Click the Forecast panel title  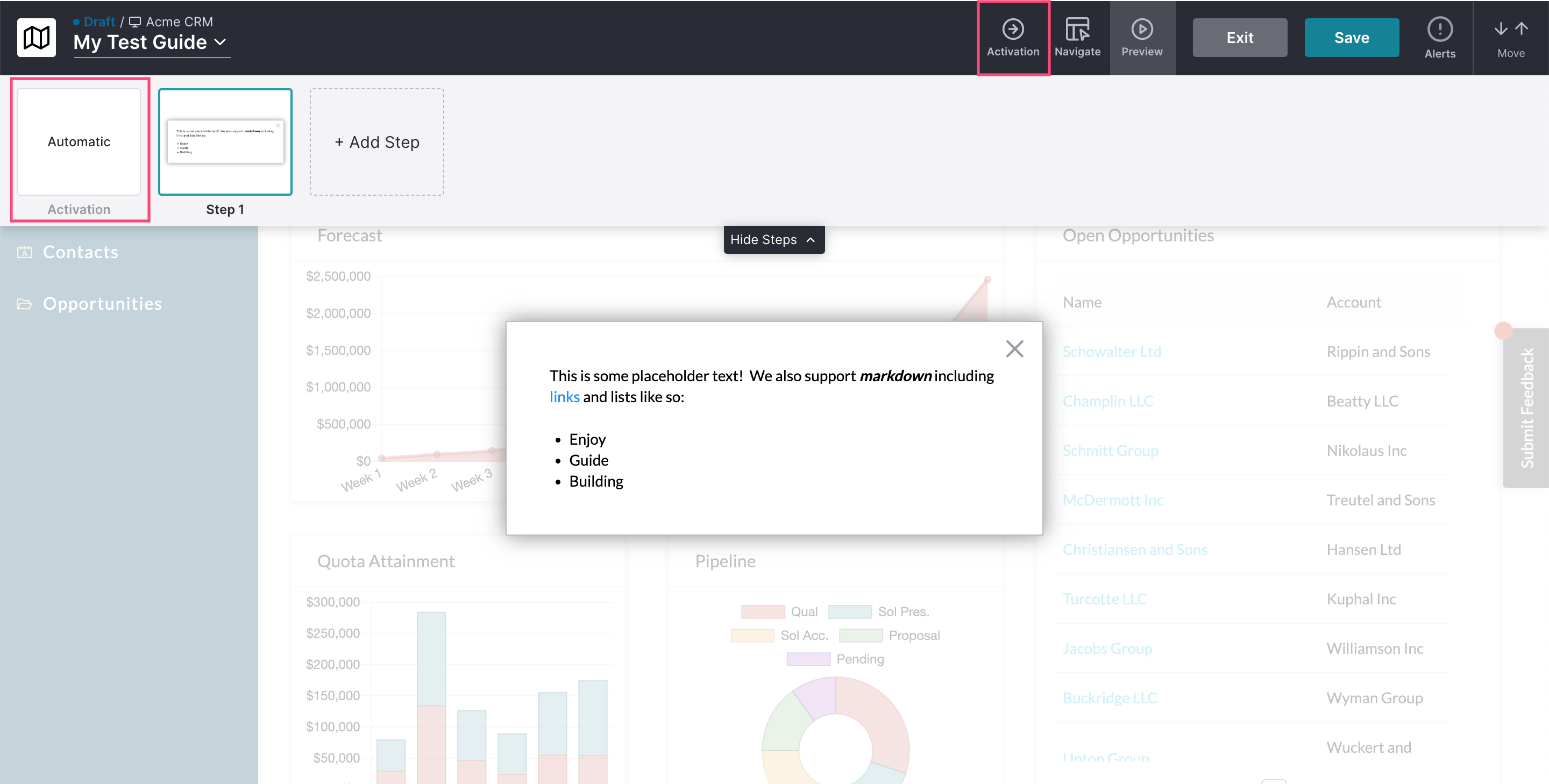tap(350, 236)
